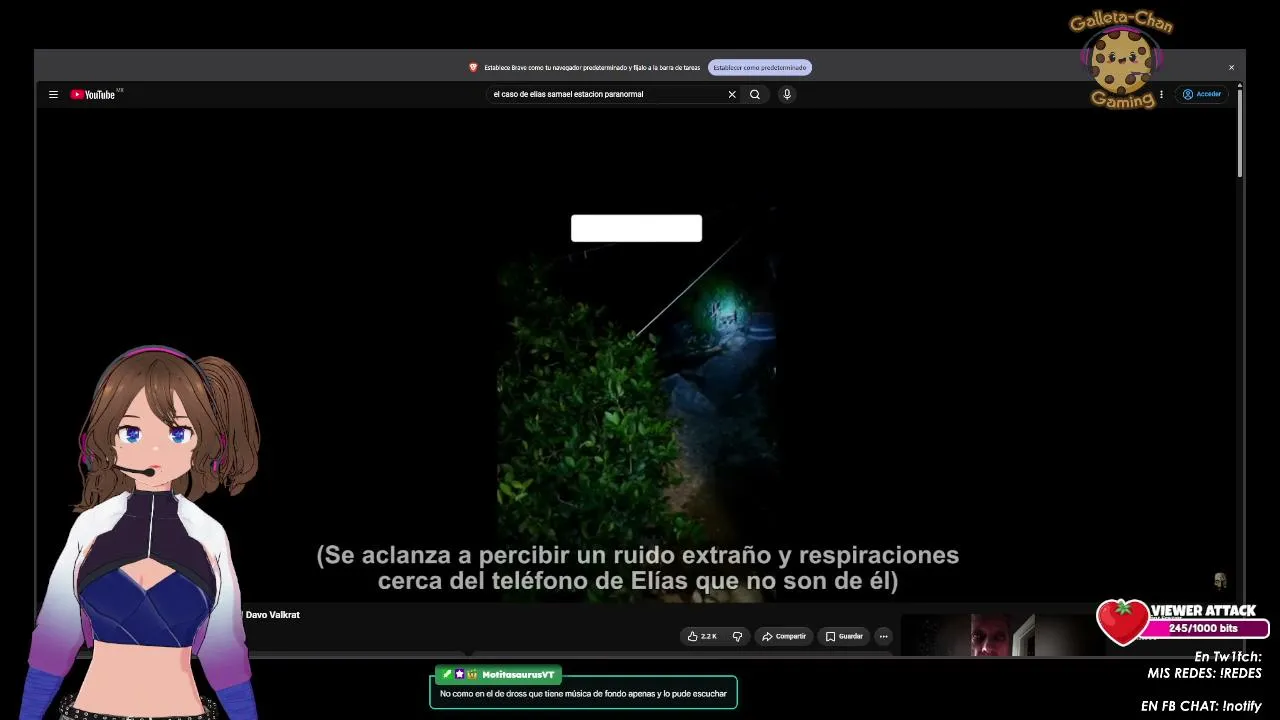
Task: Start voice search with microphone
Action: coord(787,94)
